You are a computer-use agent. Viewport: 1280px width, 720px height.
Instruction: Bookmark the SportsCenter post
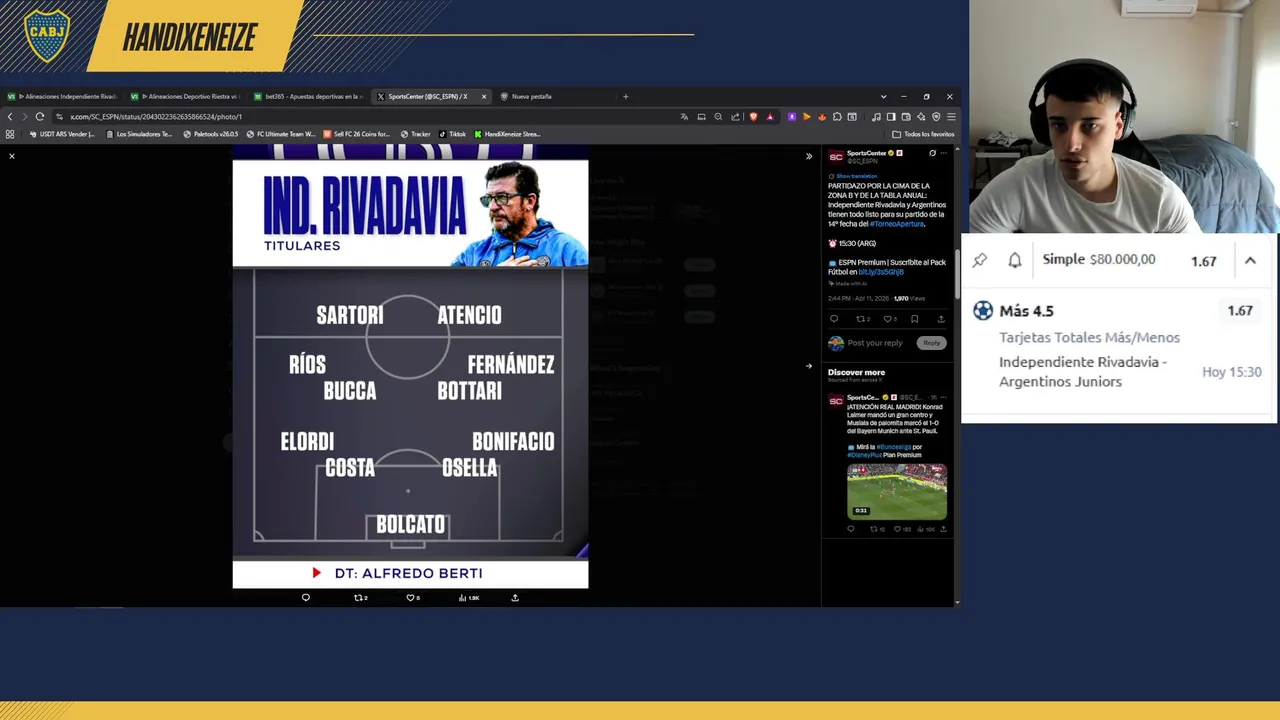click(x=914, y=319)
